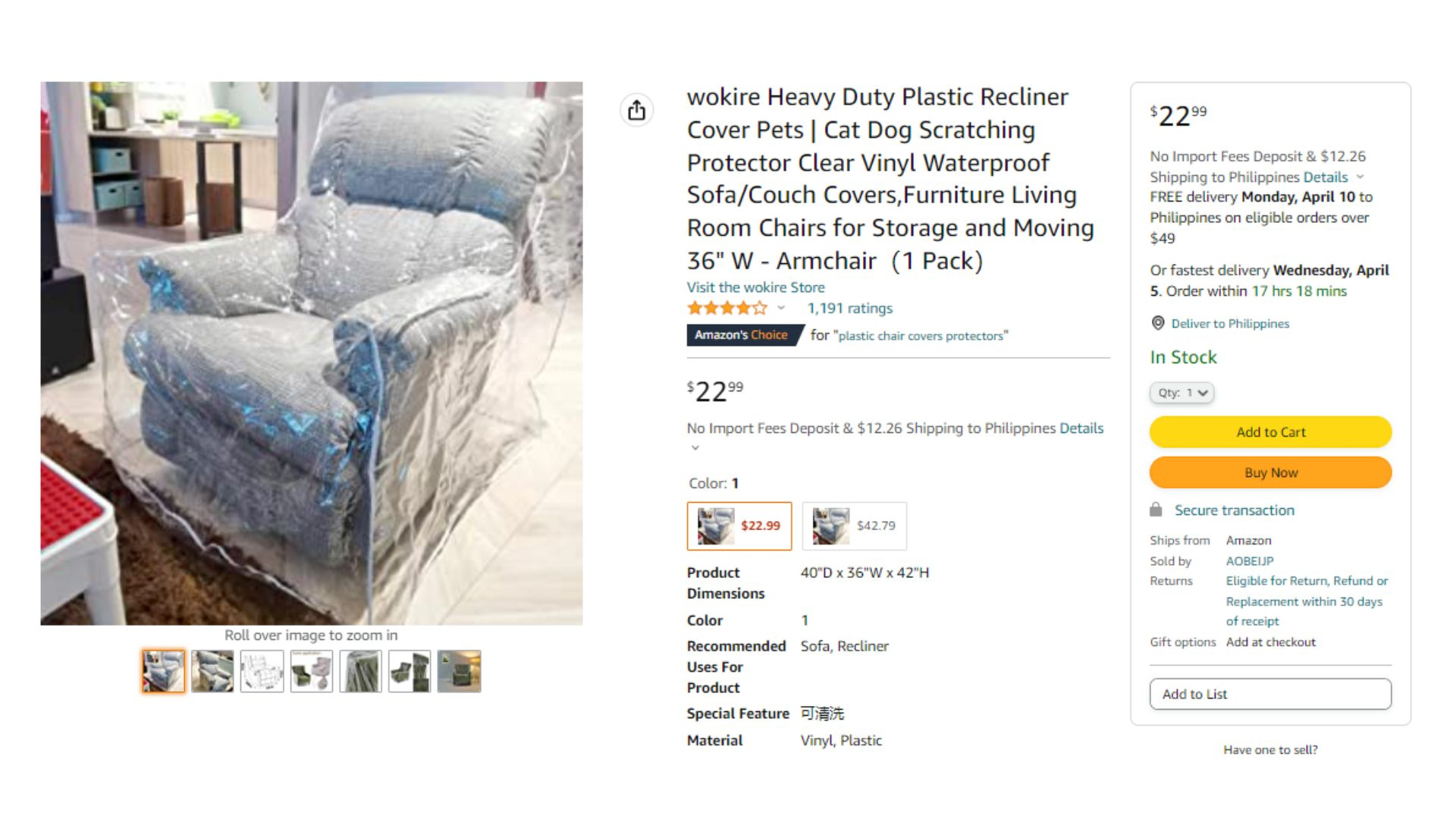This screenshot has height=819, width=1456.
Task: Click the AOBEIJP seller link
Action: 1250,561
